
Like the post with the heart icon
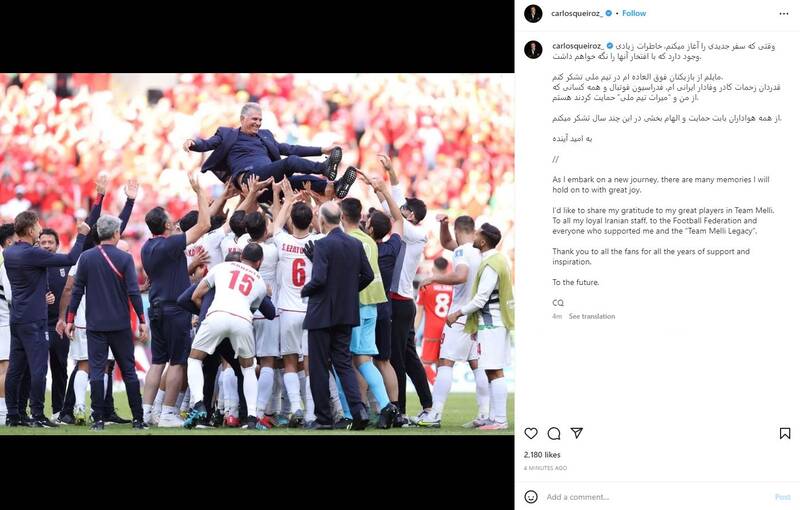pyautogui.click(x=531, y=434)
